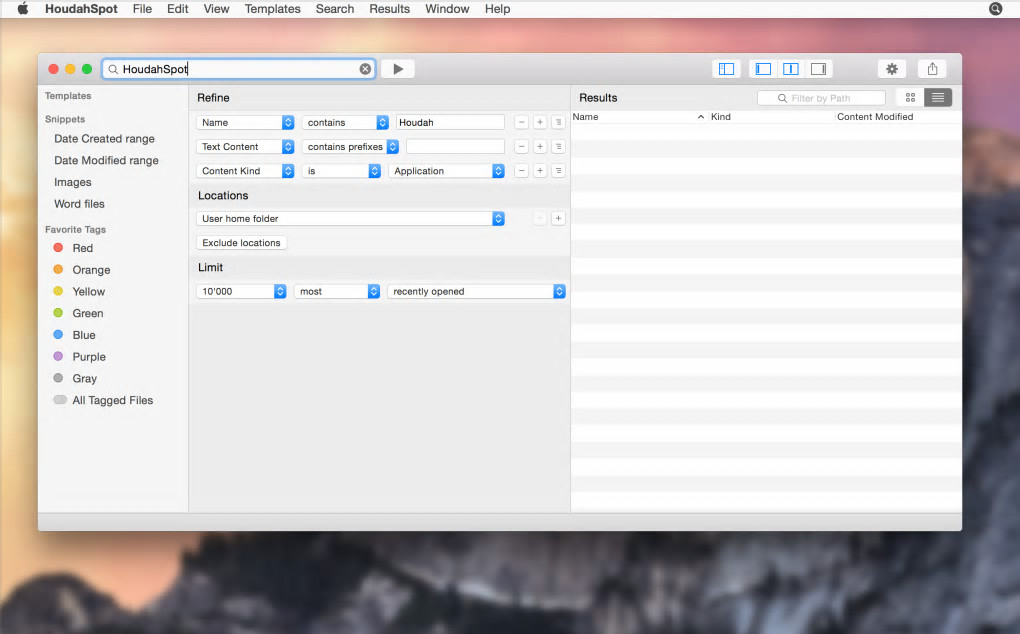Open the Name attribute dropdown
The height and width of the screenshot is (634, 1020).
(x=245, y=122)
